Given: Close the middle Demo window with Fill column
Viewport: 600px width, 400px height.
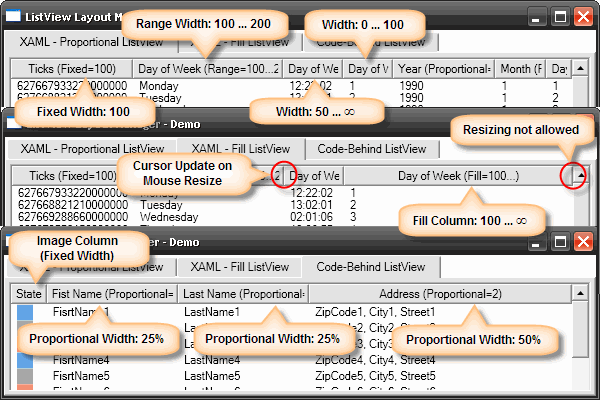Looking at the screenshot, I should [x=583, y=125].
